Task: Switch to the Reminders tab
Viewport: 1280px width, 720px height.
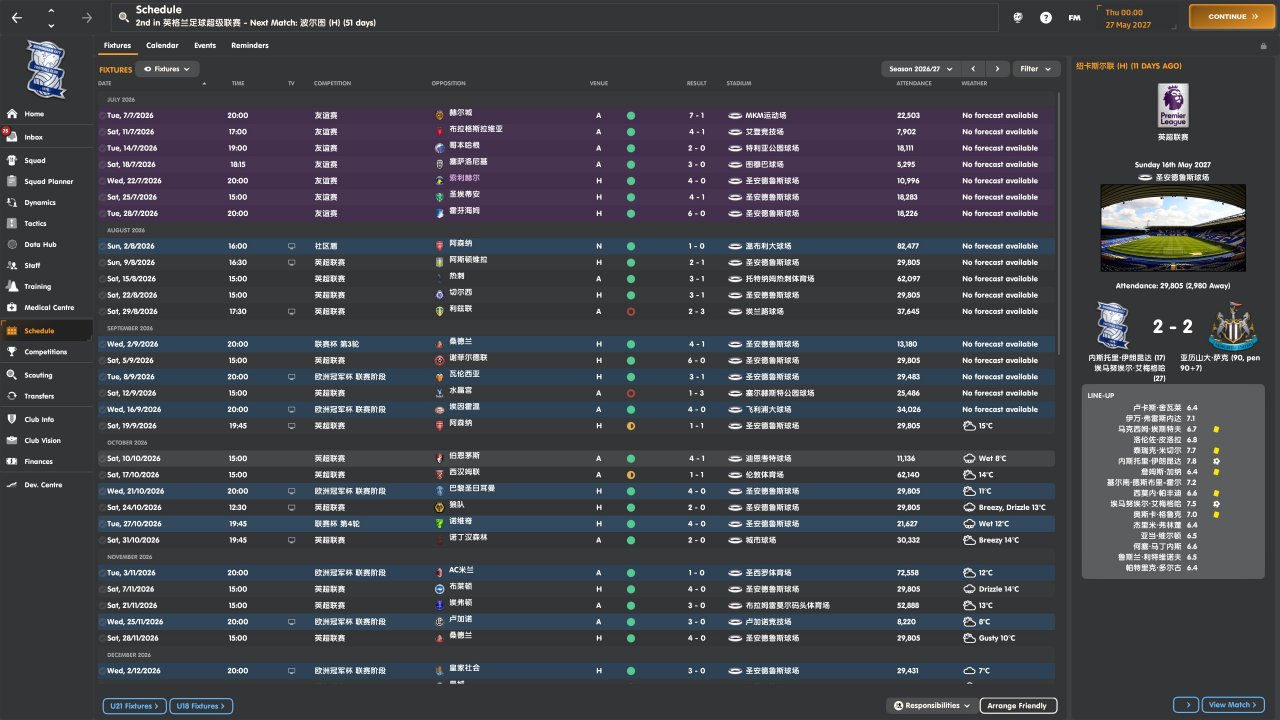Action: [249, 46]
